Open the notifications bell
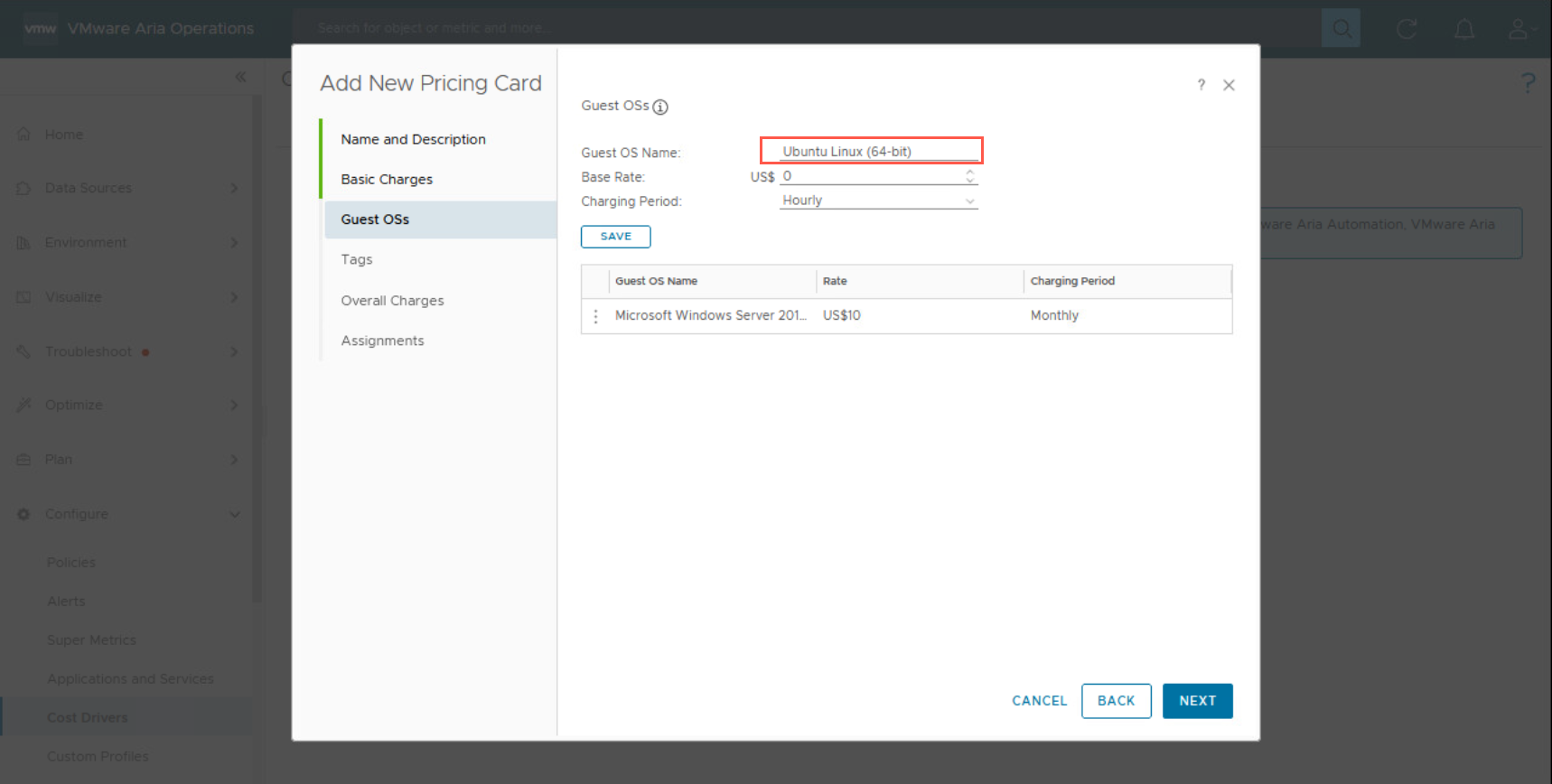Screen dimensions: 1552x784 click(1463, 29)
